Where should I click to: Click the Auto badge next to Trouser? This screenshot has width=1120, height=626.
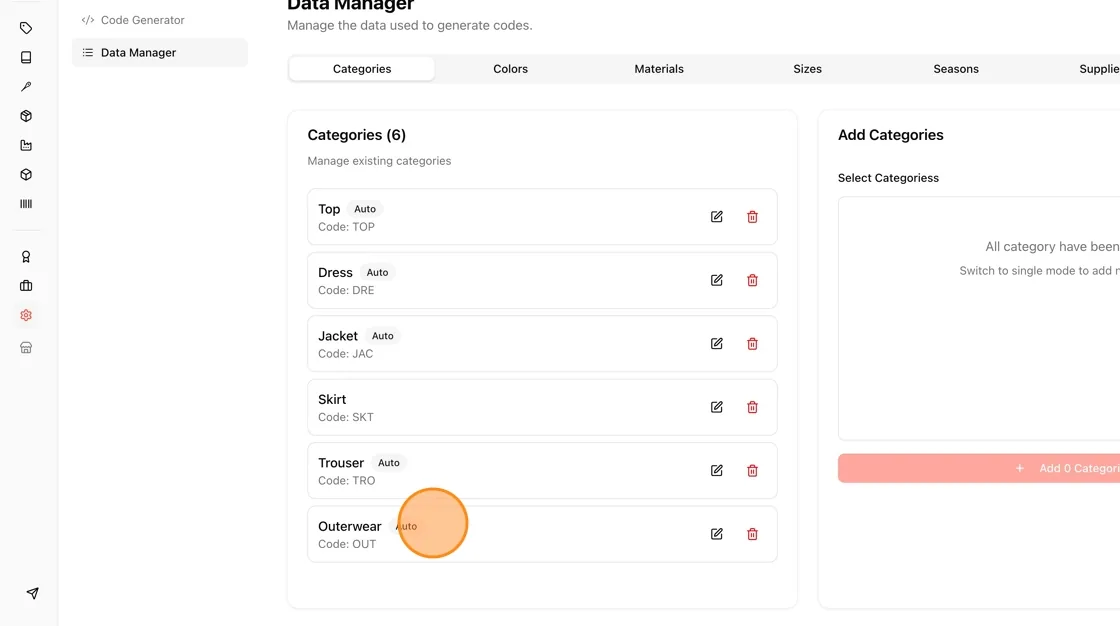(x=389, y=462)
